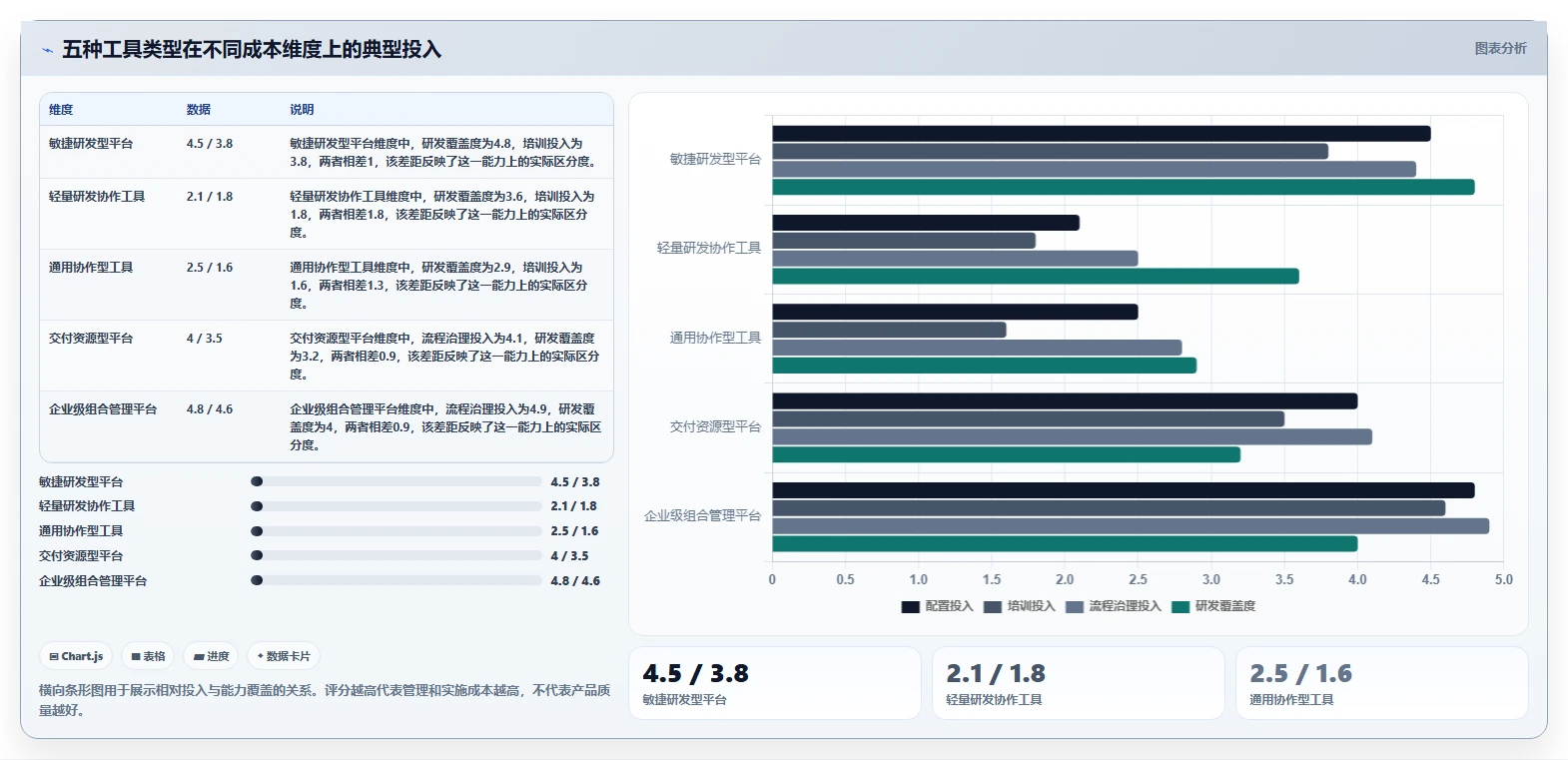This screenshot has width=1568, height=760.
Task: Open the 2.5 / 1.6 通用协作型工具 data card
Action: (1382, 683)
